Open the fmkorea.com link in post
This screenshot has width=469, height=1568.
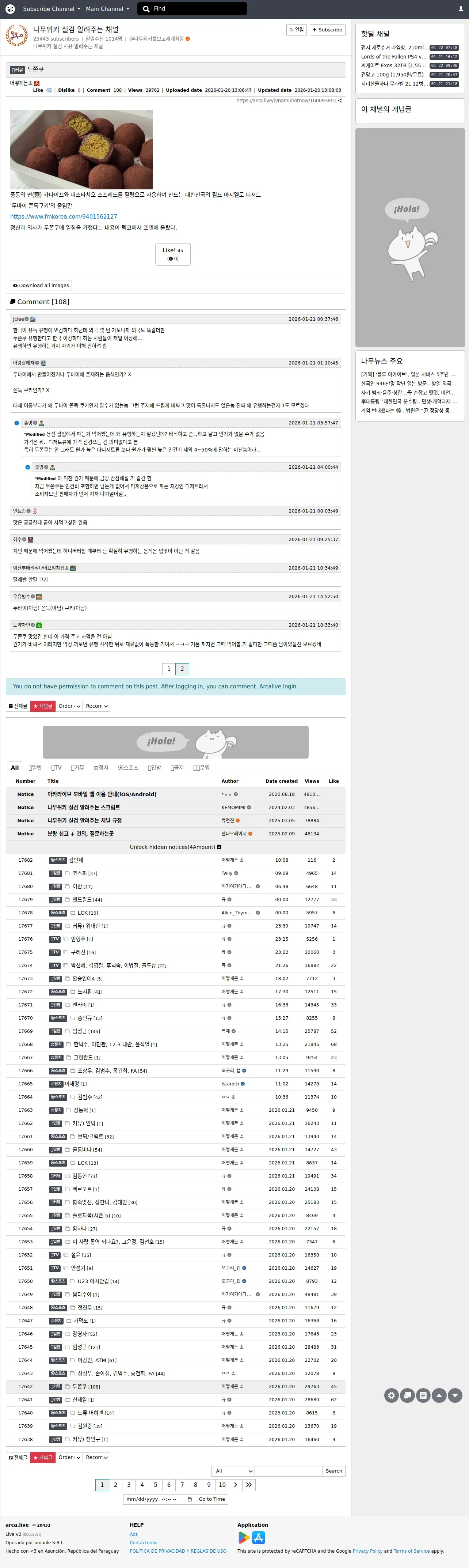63,217
